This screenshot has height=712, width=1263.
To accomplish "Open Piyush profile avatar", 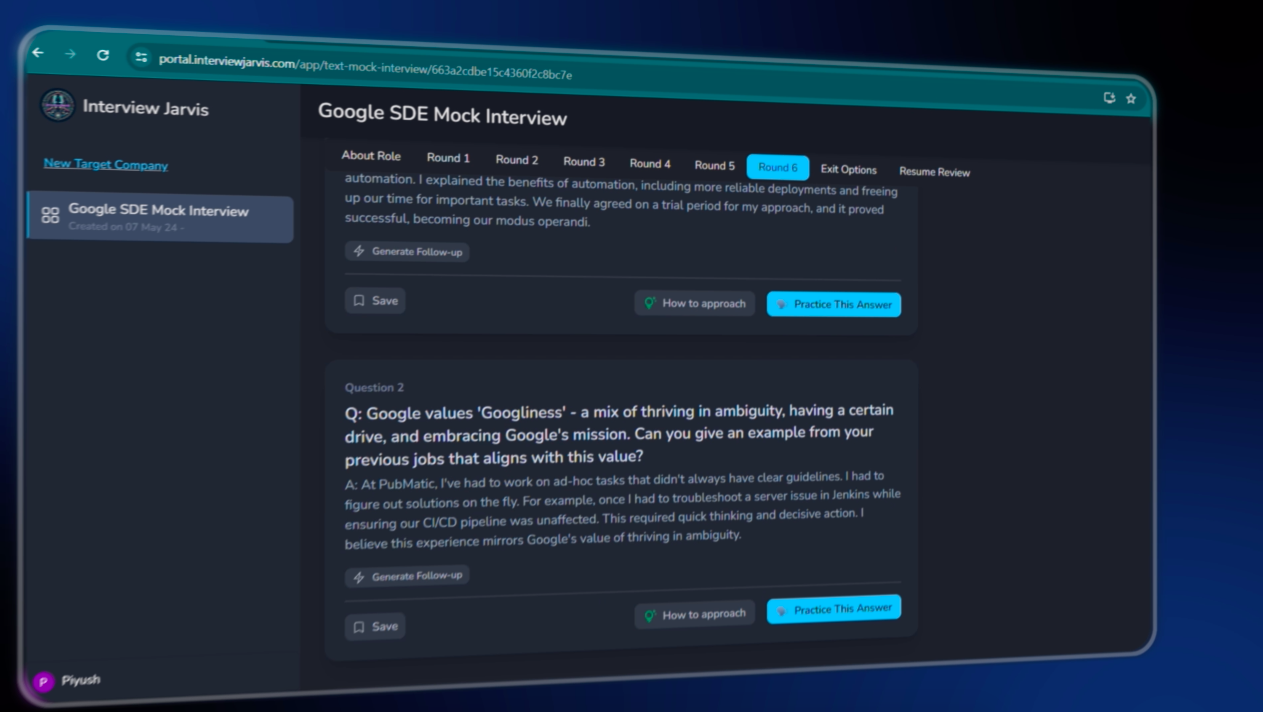I will 43,682.
